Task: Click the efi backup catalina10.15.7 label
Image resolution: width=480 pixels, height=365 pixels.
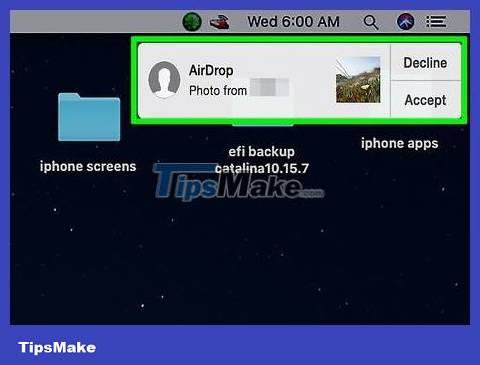Action: 262,160
